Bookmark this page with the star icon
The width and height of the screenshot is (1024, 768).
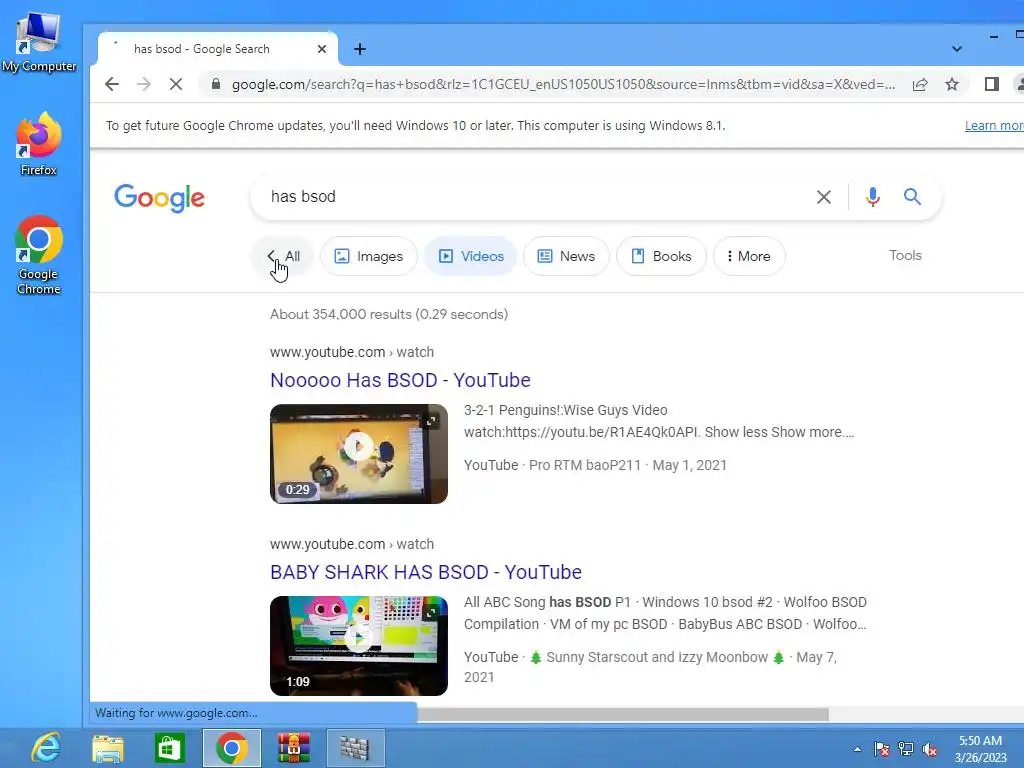(x=952, y=84)
